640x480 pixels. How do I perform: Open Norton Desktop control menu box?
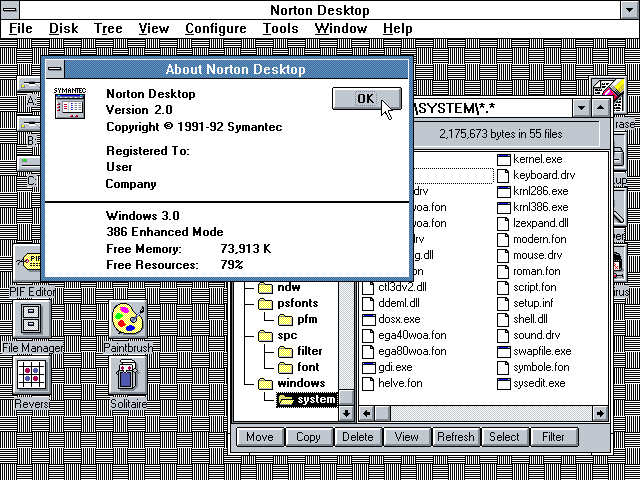[x=10, y=10]
